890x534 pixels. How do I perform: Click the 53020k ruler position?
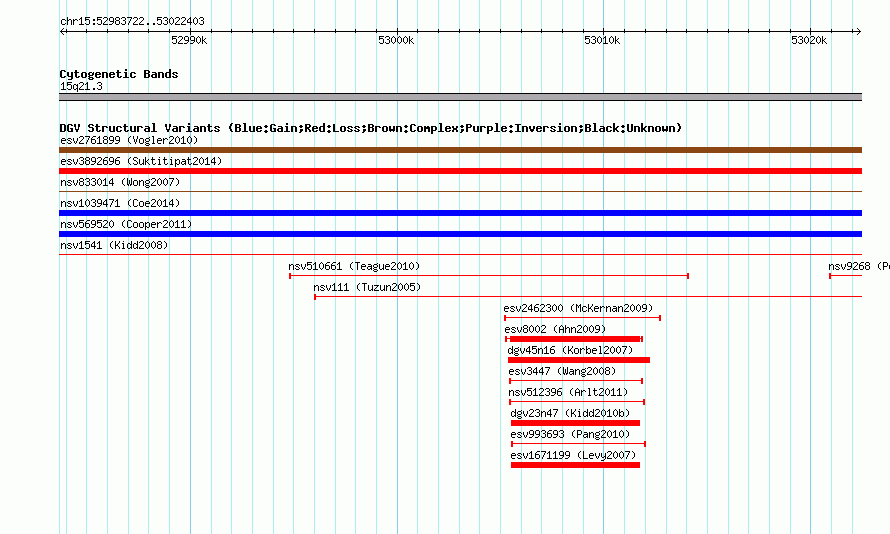click(809, 40)
